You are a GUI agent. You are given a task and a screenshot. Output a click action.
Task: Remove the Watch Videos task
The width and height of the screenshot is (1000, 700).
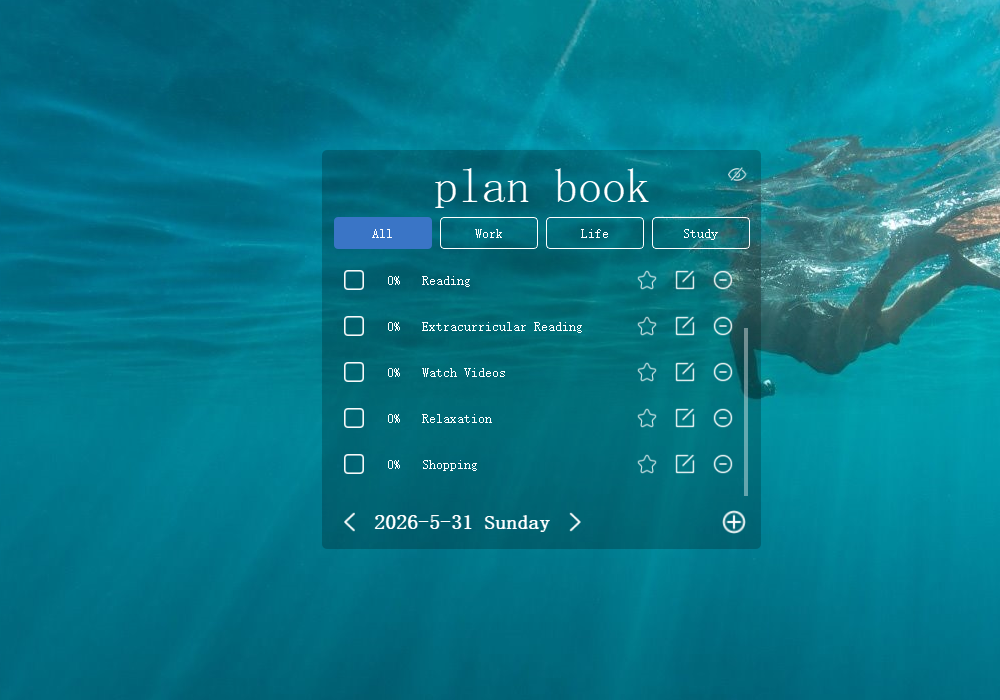(x=723, y=372)
